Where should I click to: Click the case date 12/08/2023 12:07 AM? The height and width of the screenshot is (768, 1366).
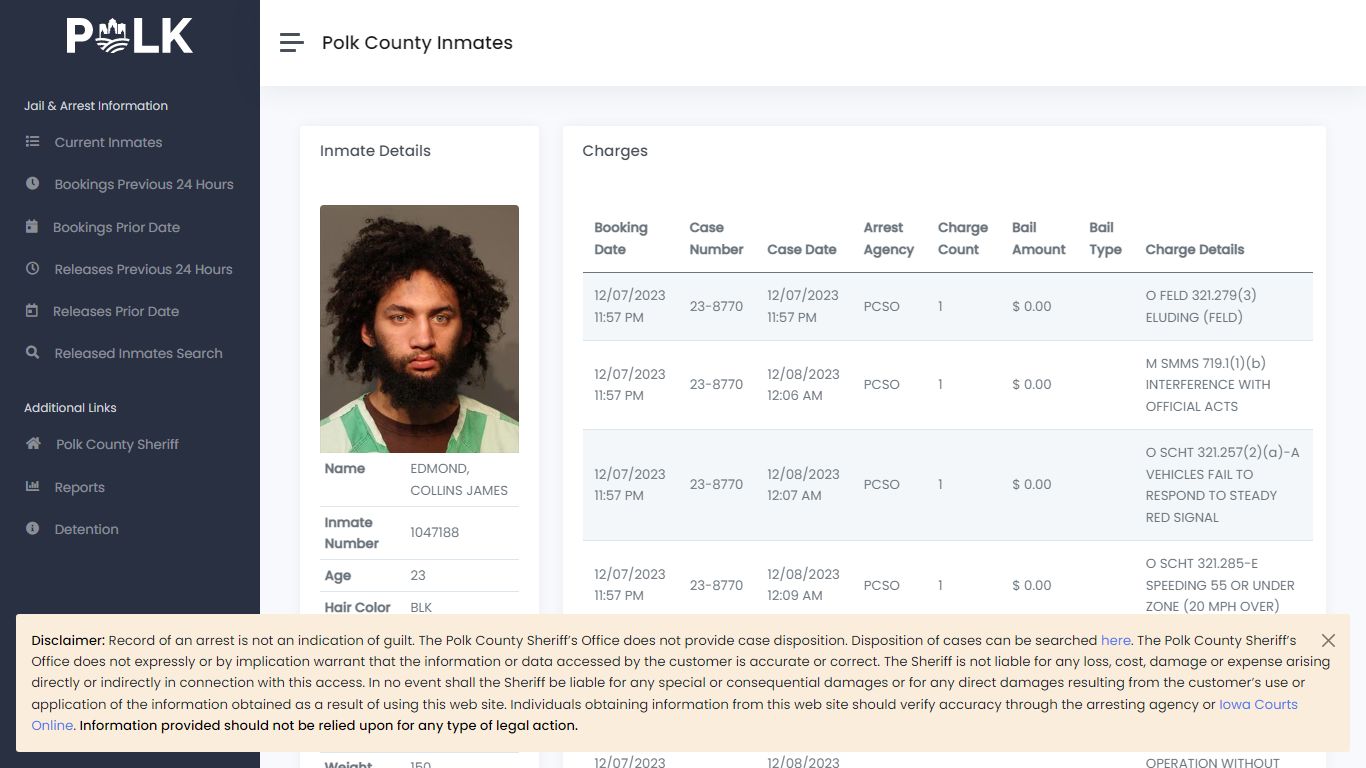[803, 484]
